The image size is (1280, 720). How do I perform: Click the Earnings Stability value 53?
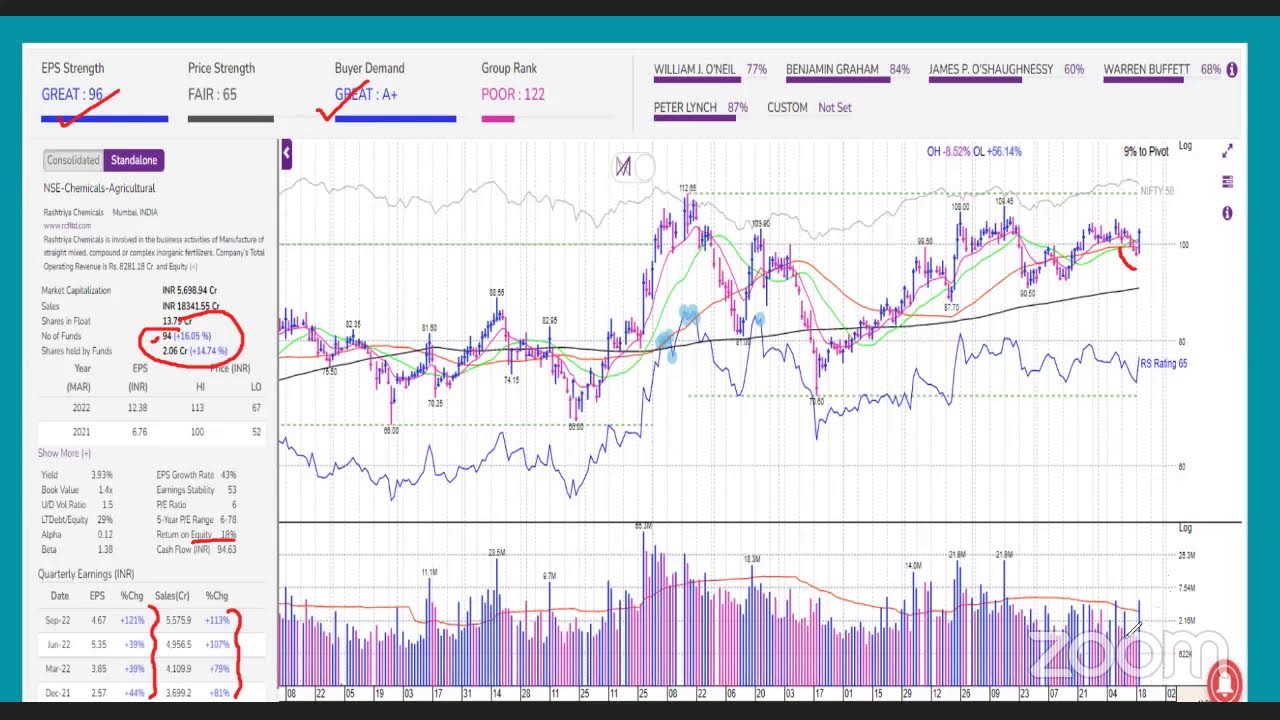(232, 490)
